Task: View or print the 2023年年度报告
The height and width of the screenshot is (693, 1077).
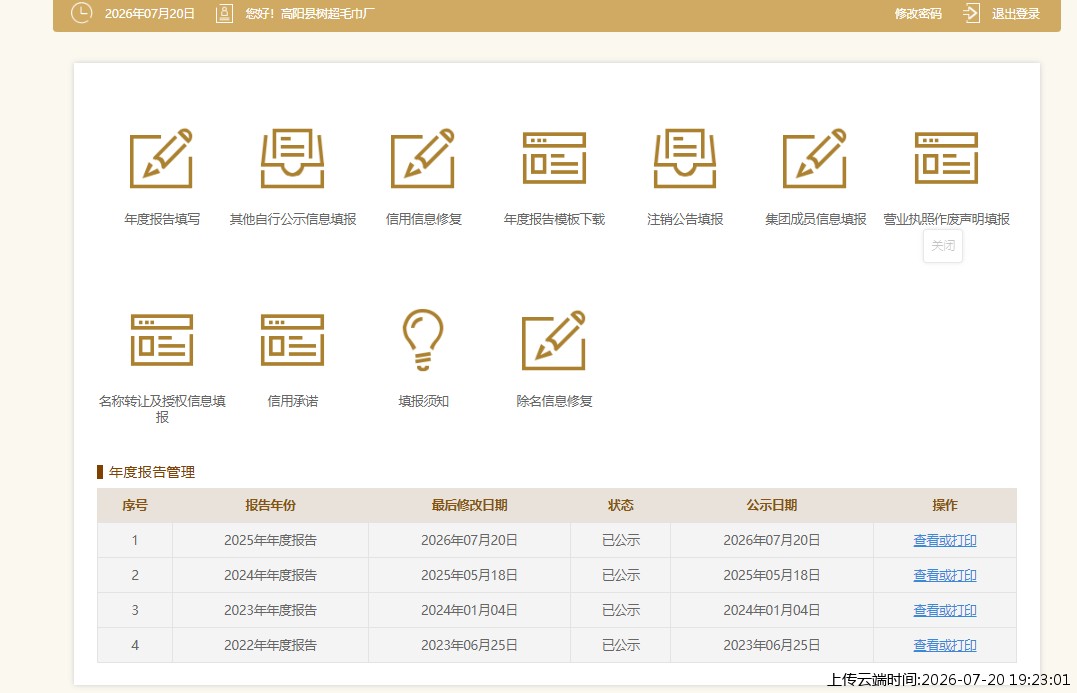Action: pyautogui.click(x=944, y=611)
